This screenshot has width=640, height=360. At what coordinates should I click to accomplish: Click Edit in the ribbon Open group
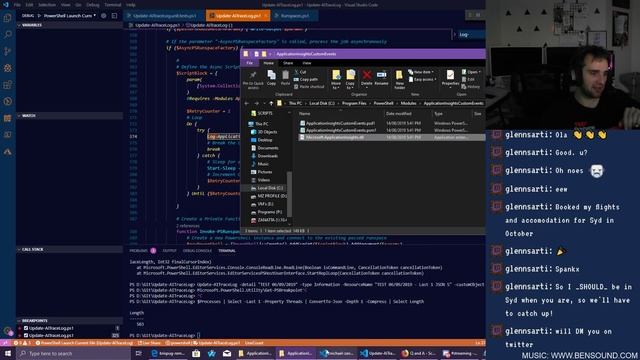(x=469, y=80)
